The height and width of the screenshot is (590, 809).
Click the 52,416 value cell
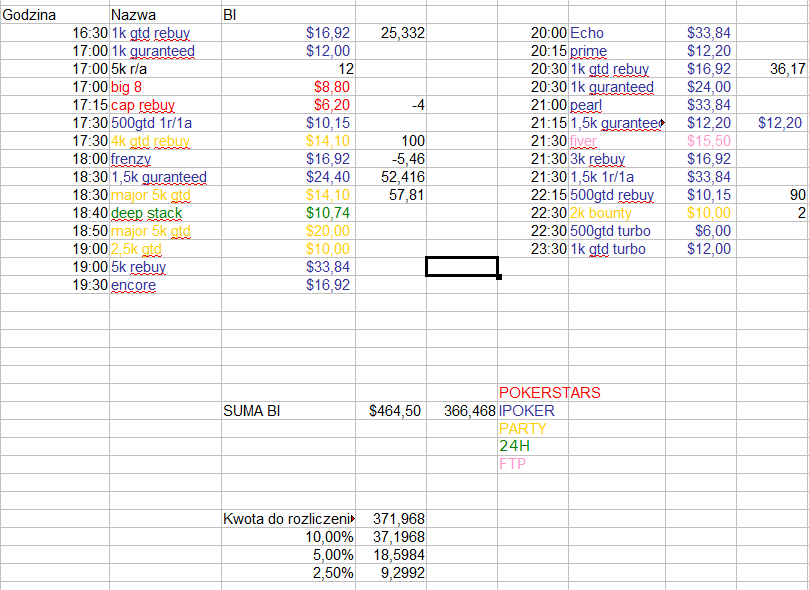point(391,177)
